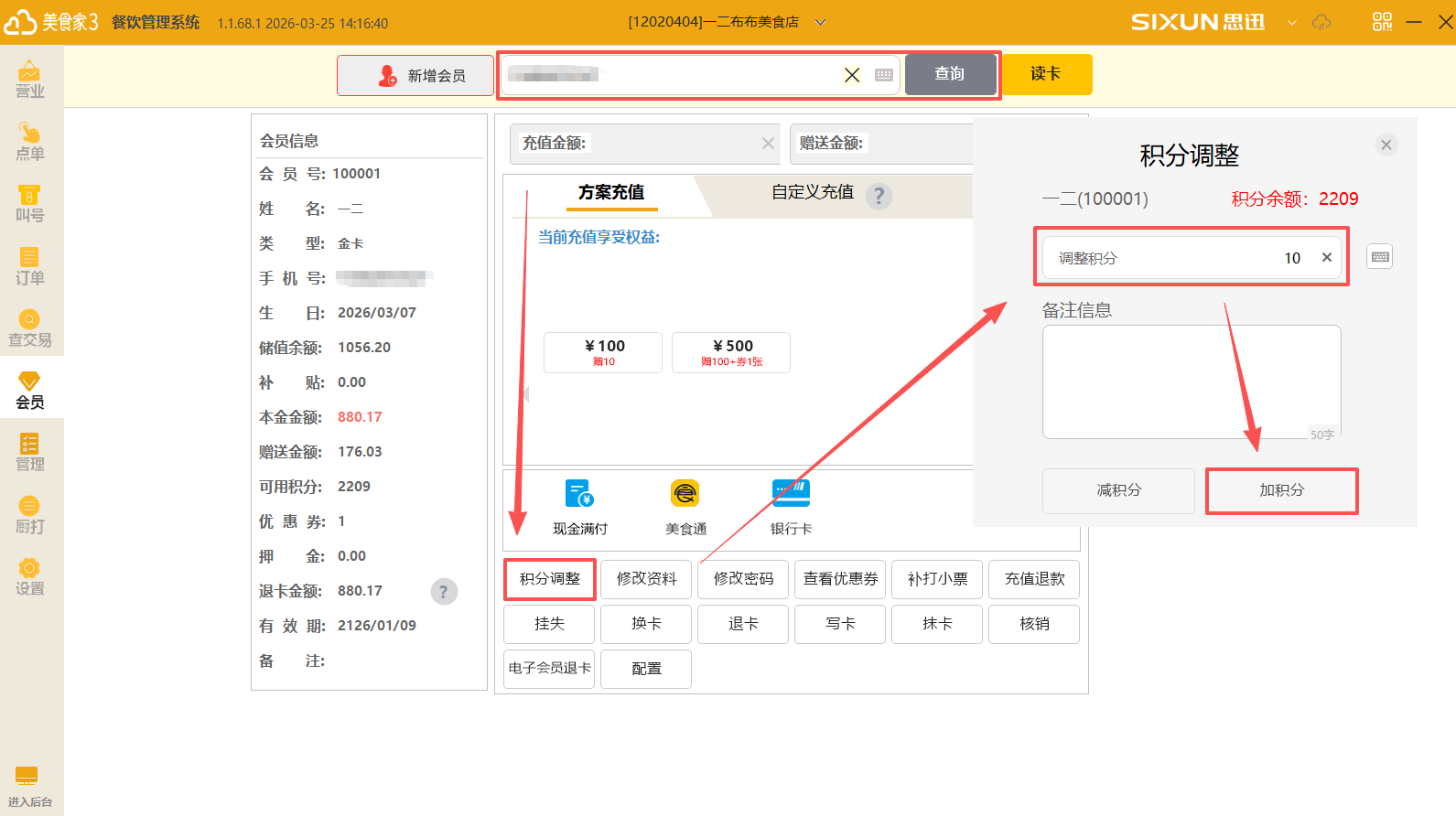Select the ¥500 recharge plan option
Viewport: 1456px width, 816px height.
[x=731, y=352]
